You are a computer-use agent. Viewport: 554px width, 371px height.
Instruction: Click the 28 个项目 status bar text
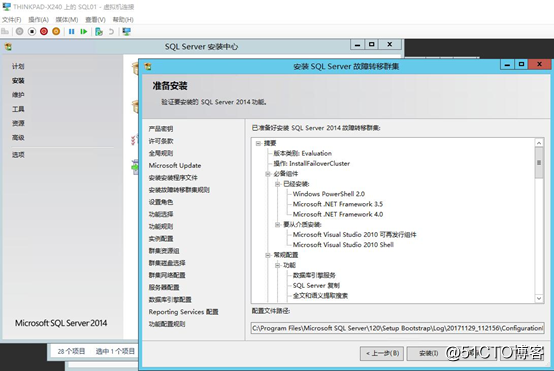click(71, 351)
